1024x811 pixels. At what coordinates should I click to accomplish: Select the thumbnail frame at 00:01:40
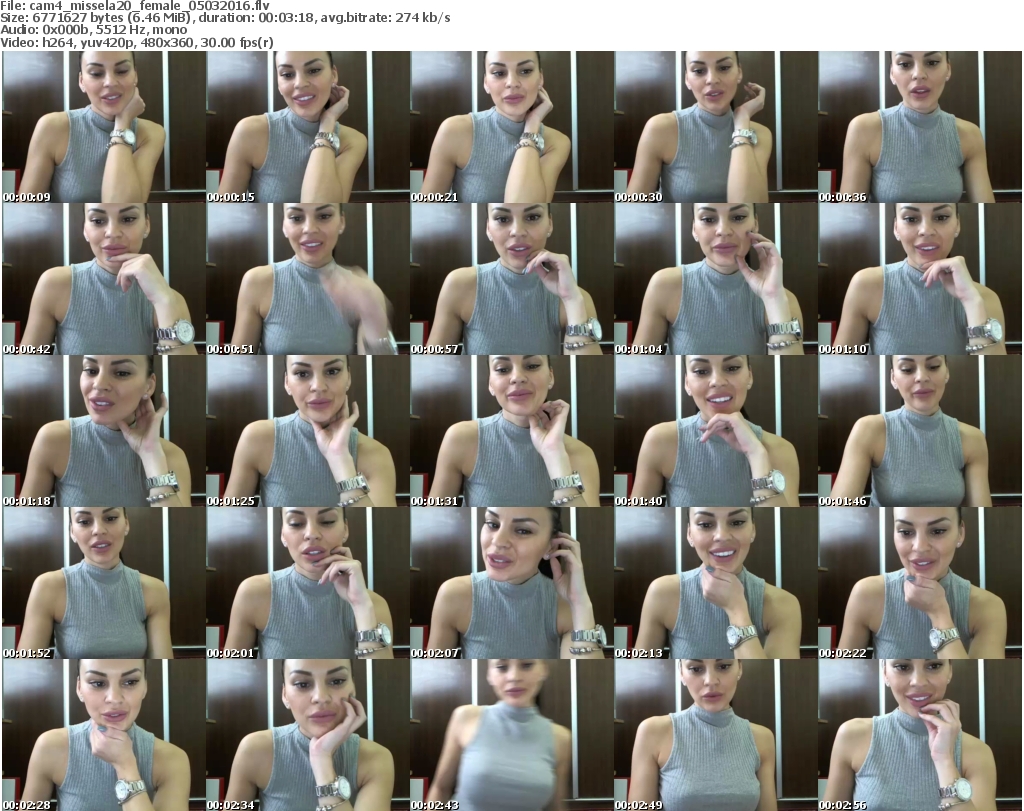coord(716,431)
